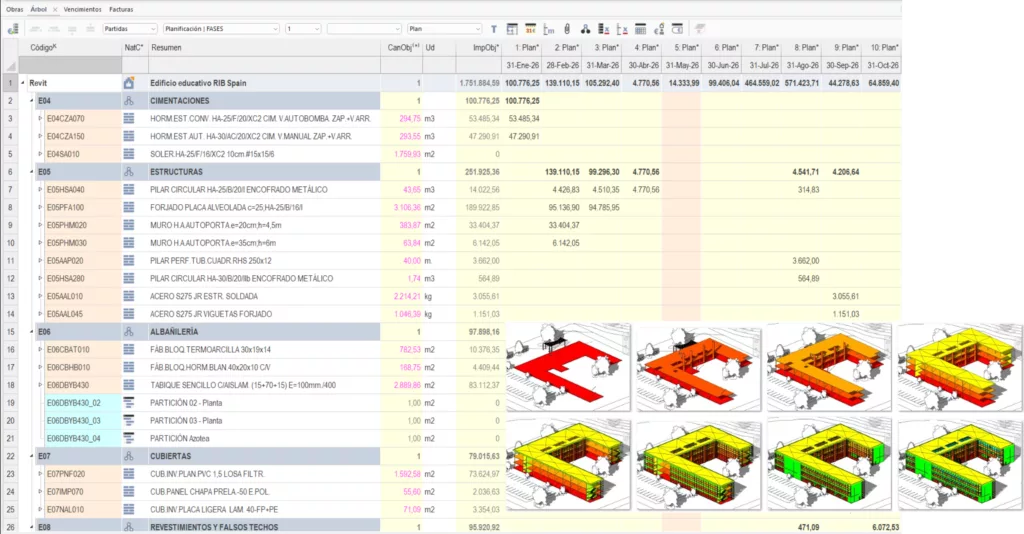Screen dimensions: 1024x534
Task: Click the item icon for E06CBAT010
Action: click(x=129, y=349)
